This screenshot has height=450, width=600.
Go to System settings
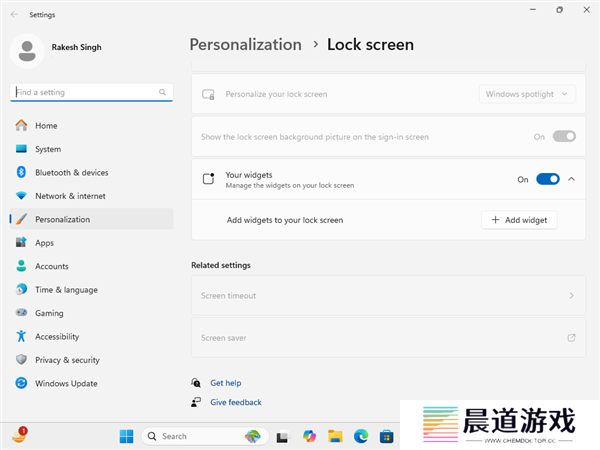pyautogui.click(x=92, y=149)
